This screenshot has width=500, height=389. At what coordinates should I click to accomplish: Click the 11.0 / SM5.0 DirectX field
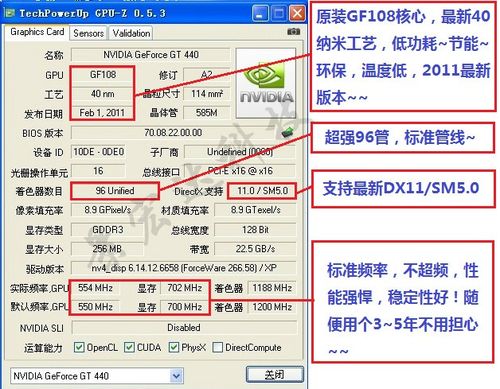pyautogui.click(x=262, y=191)
